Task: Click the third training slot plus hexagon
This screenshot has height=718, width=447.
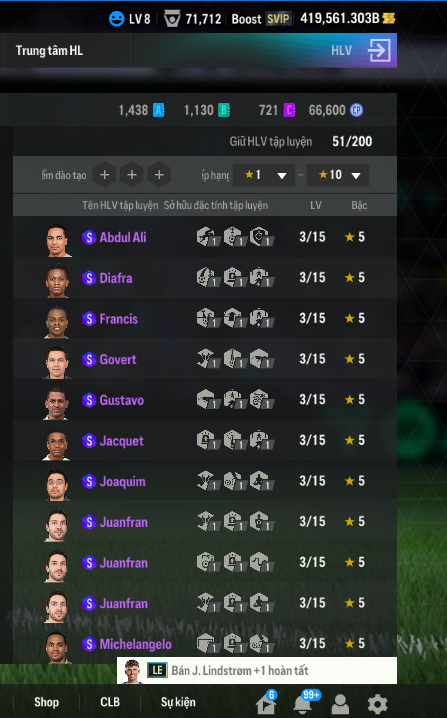Action: click(x=159, y=174)
